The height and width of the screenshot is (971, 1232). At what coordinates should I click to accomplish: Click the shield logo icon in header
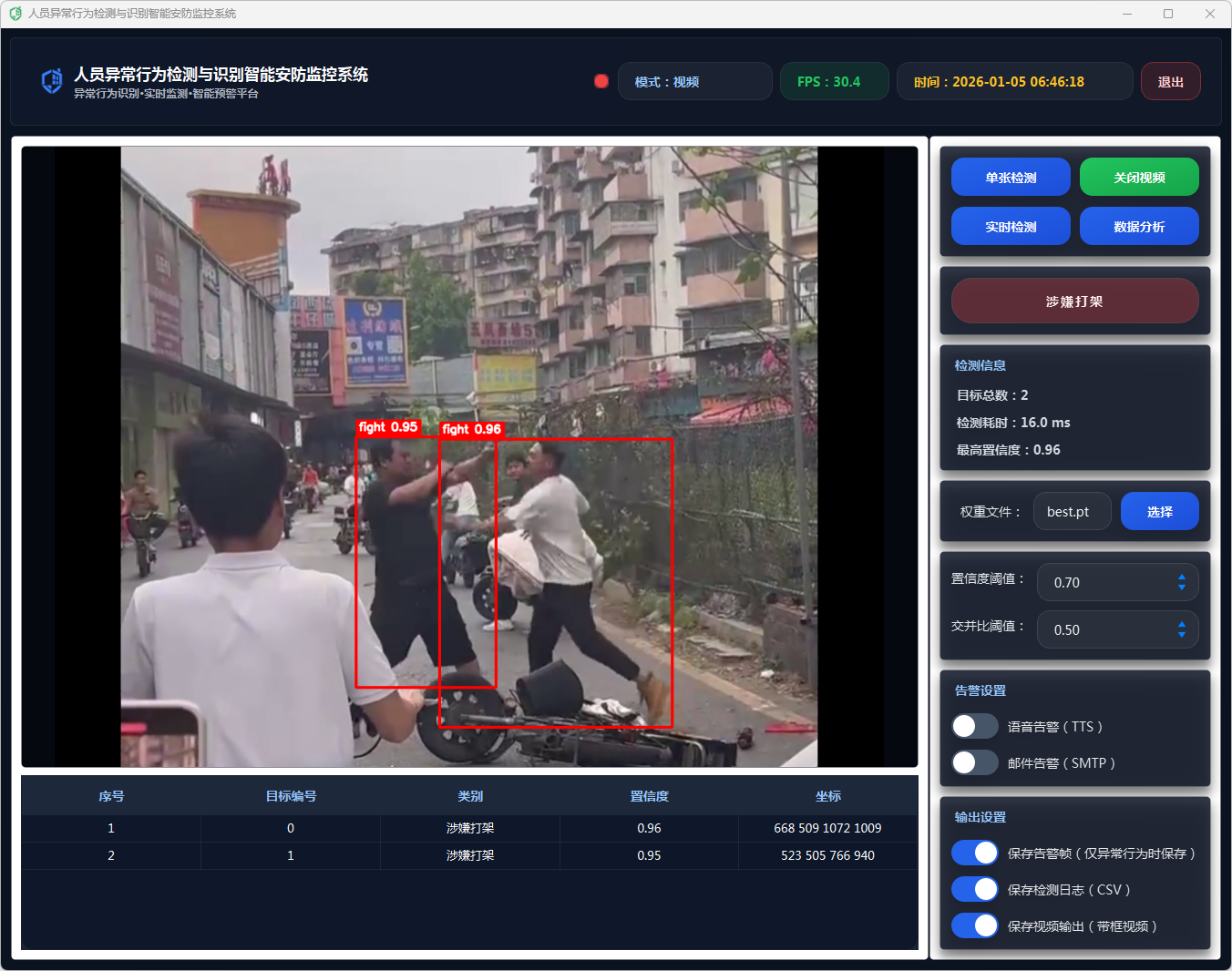52,81
